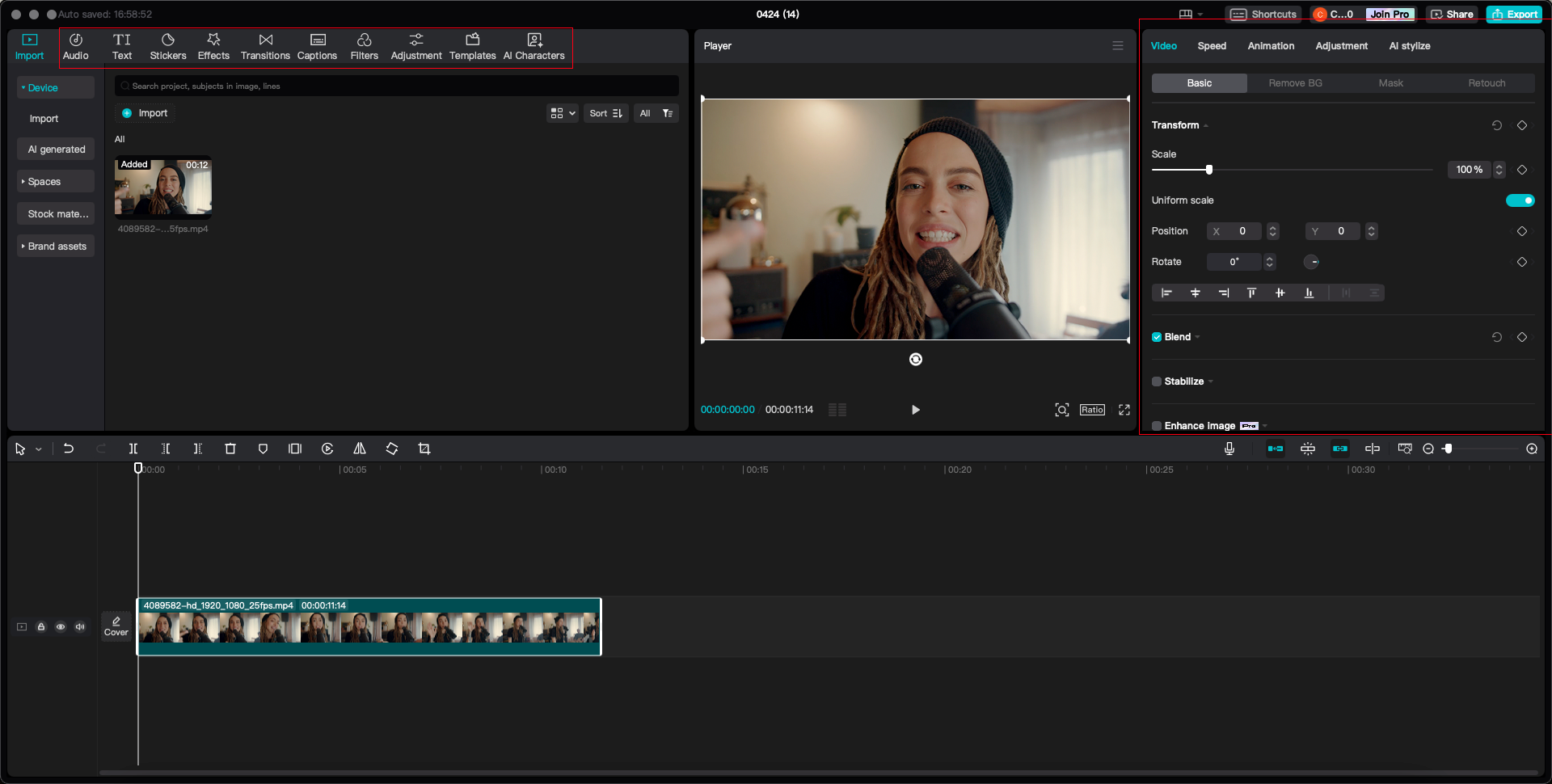Select the Crop tool in the timeline toolbar
This screenshot has height=784, width=1552.
point(424,449)
